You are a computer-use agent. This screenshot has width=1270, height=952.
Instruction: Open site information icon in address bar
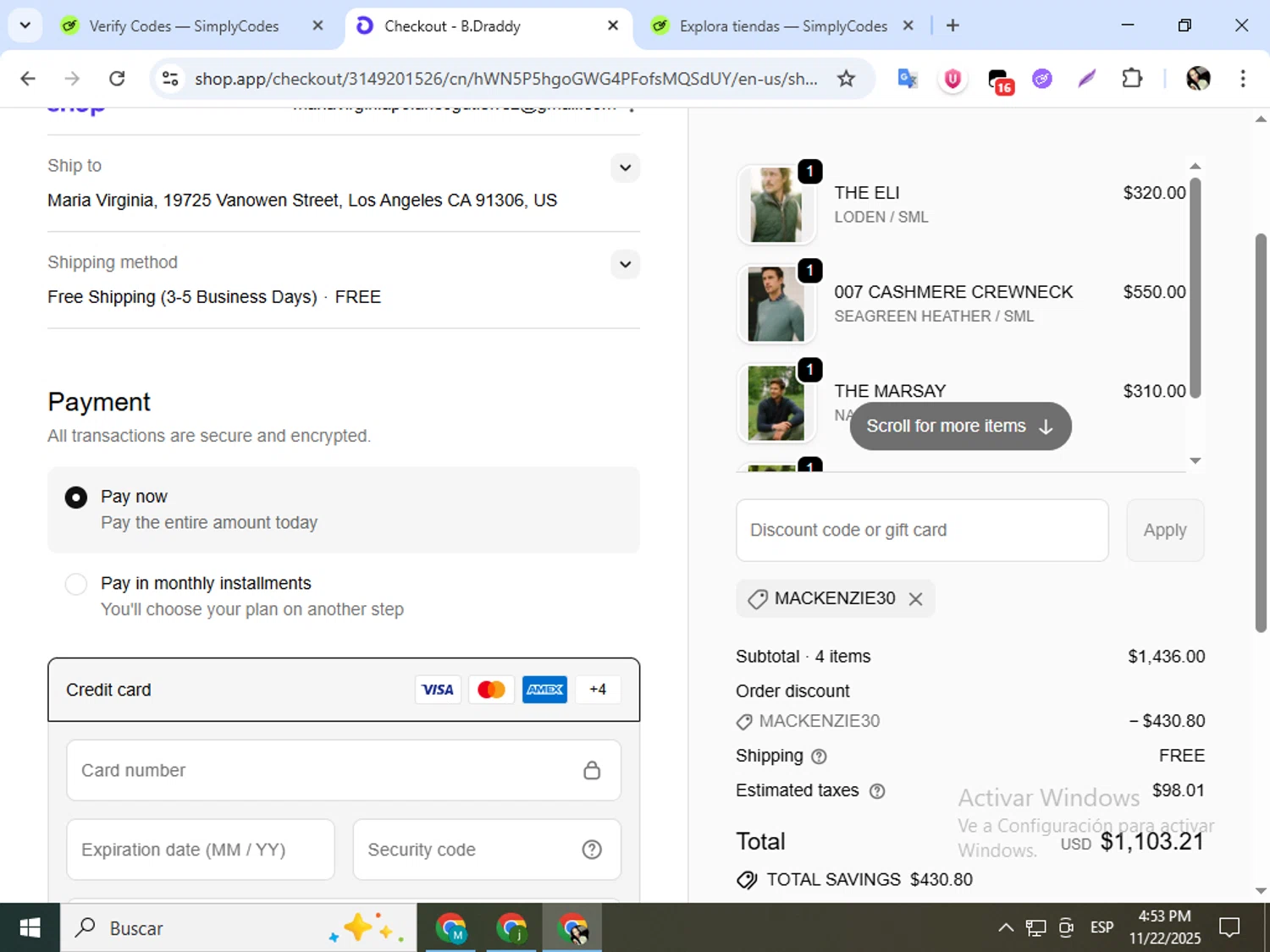pos(170,79)
